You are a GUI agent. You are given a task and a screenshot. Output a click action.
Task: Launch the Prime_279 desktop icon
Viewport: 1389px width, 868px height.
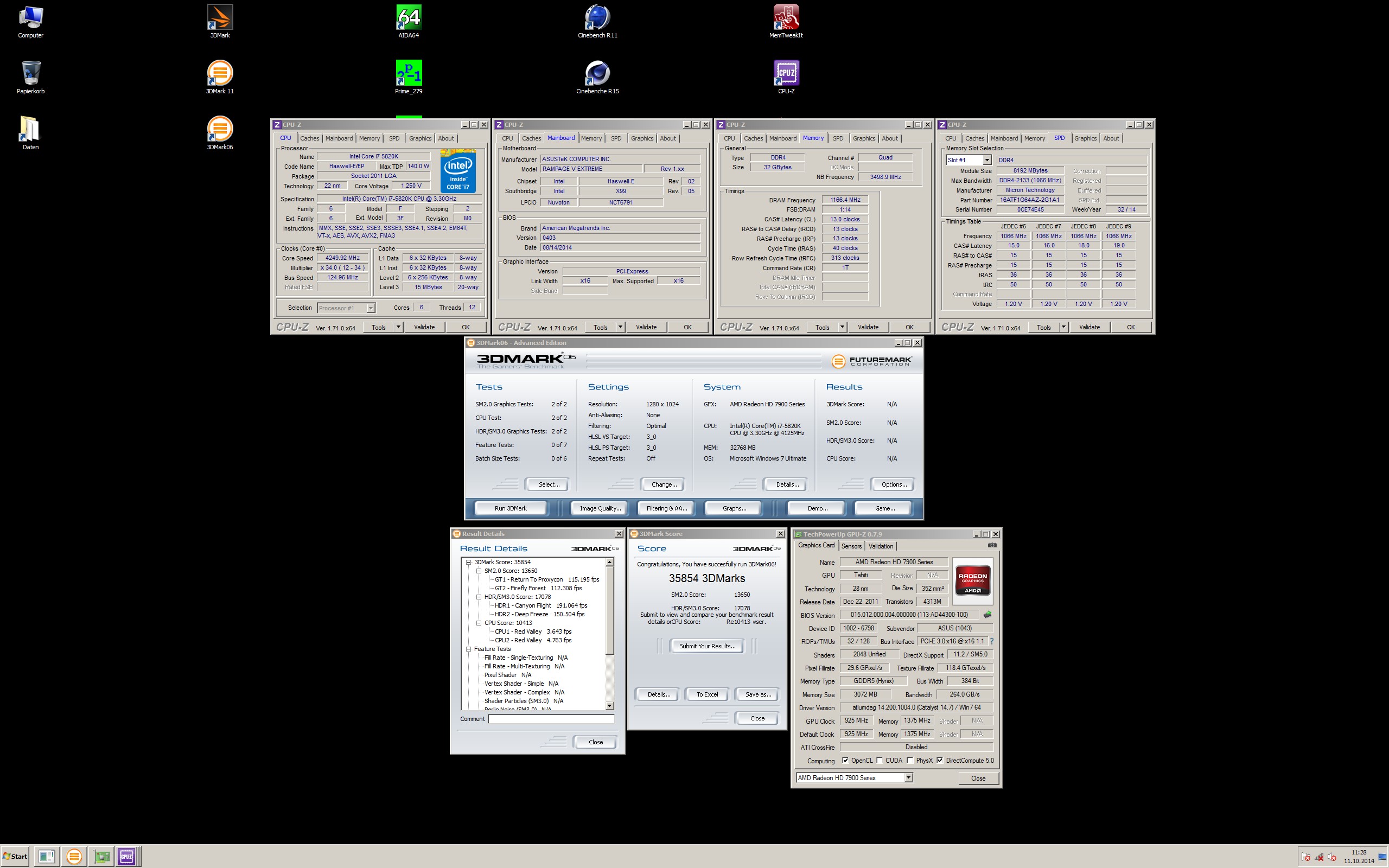coord(409,77)
